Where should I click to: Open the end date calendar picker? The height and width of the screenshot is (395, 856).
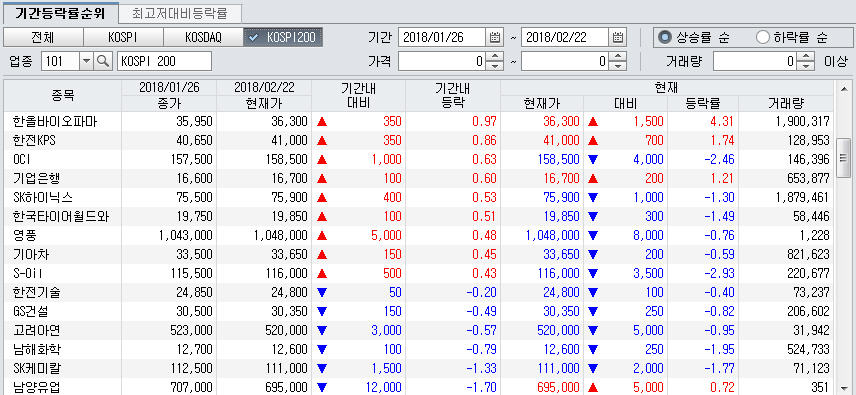(x=617, y=38)
